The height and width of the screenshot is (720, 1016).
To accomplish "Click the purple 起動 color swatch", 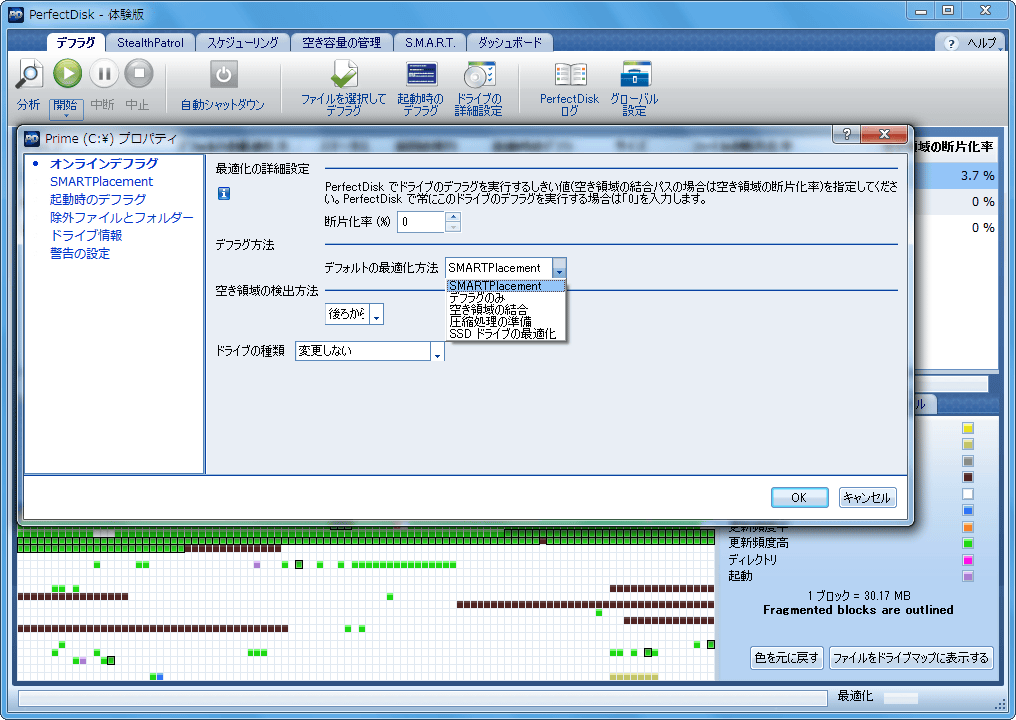I will tap(968, 576).
